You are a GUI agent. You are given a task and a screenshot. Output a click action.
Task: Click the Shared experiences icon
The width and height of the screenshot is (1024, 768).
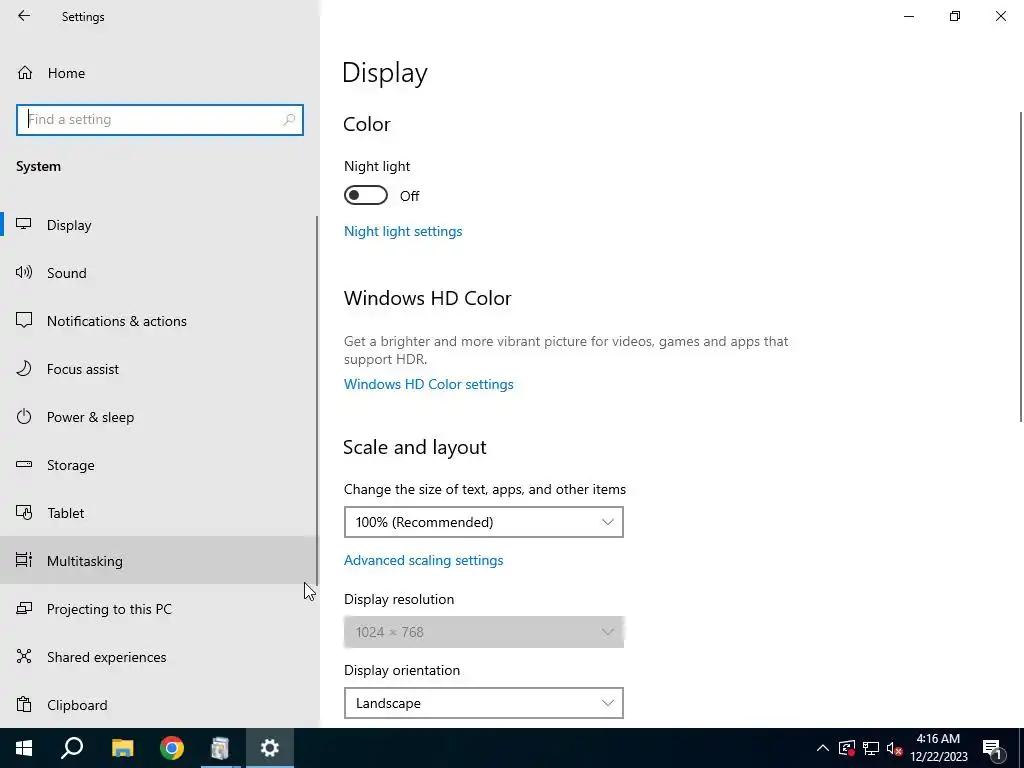tap(24, 656)
